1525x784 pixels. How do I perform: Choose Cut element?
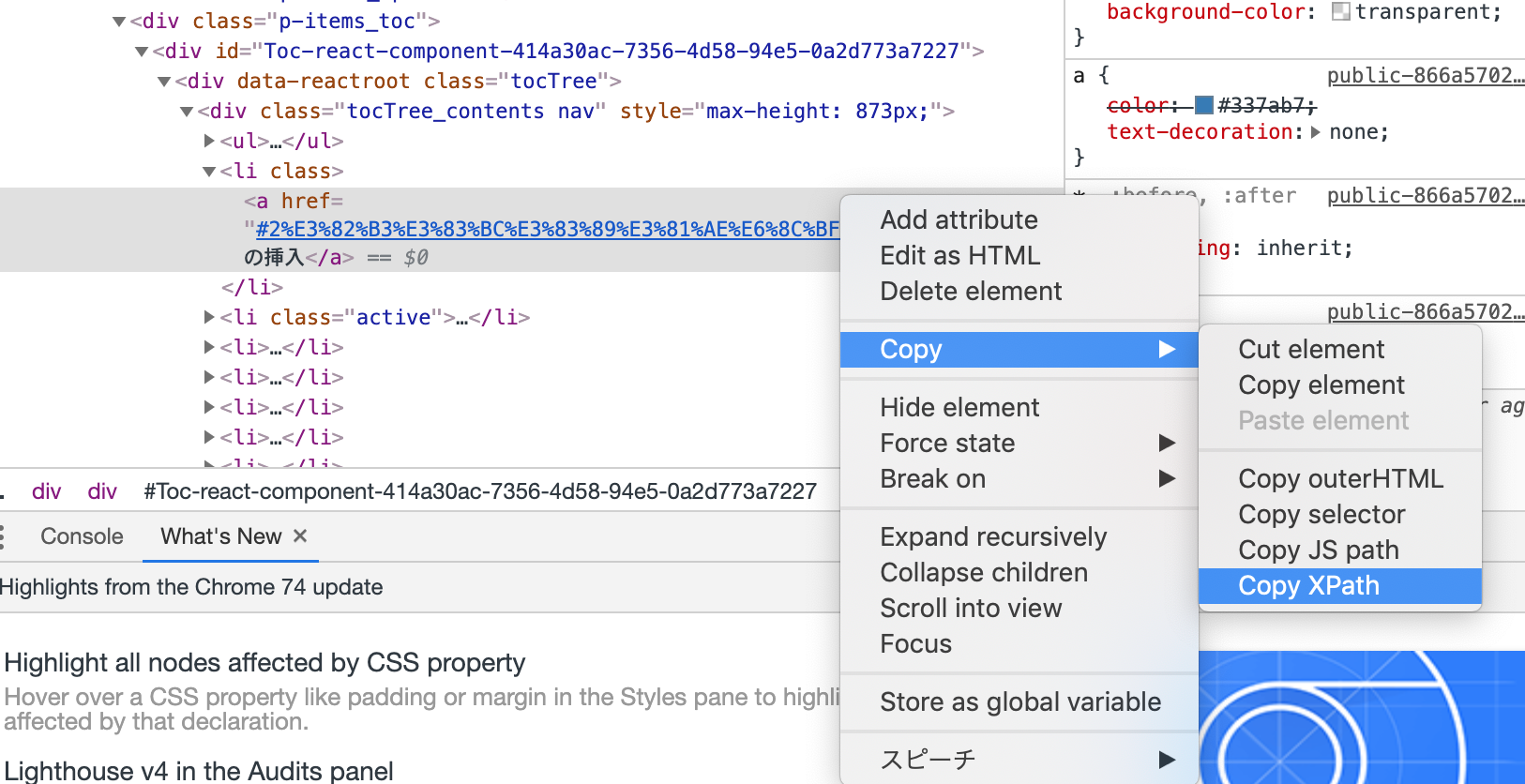coord(1339,349)
